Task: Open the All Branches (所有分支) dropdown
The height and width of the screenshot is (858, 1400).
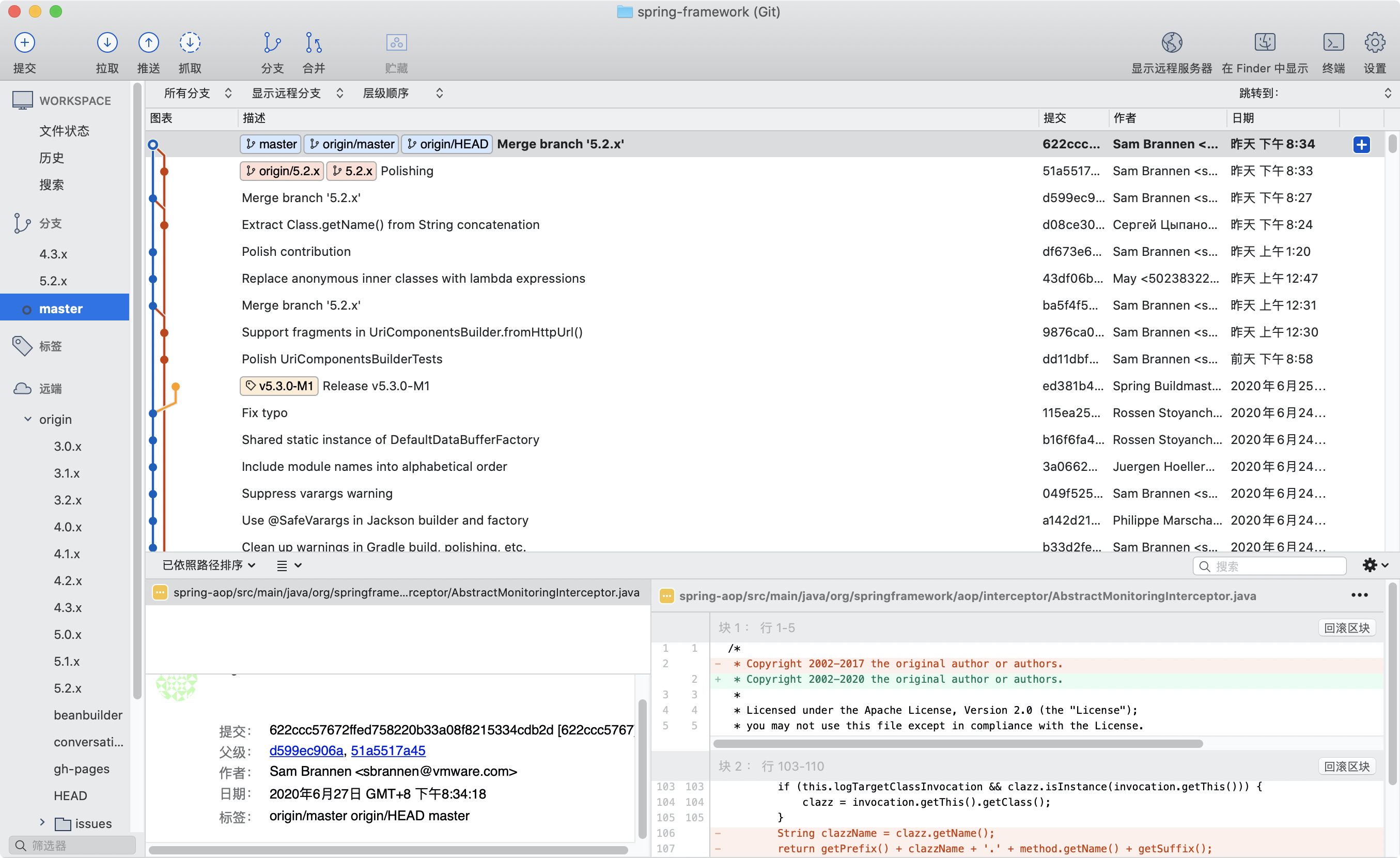Action: (x=197, y=93)
